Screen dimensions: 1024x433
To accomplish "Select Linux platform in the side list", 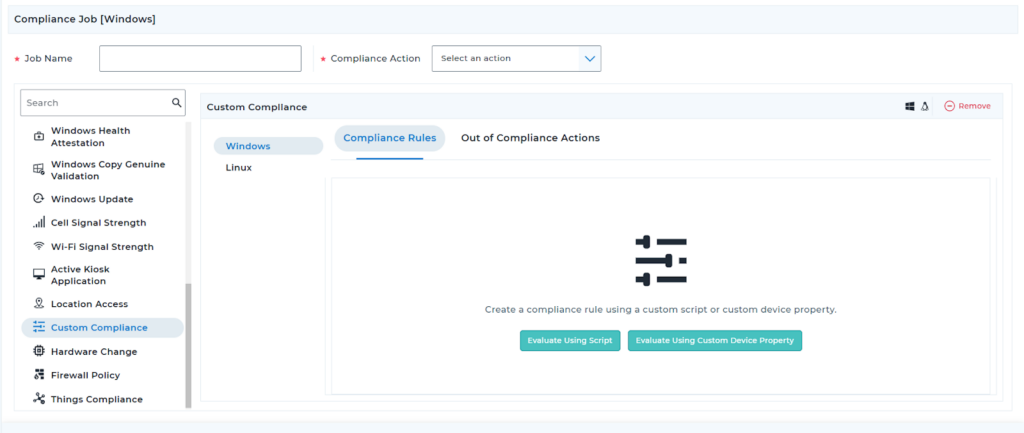I will click(239, 168).
